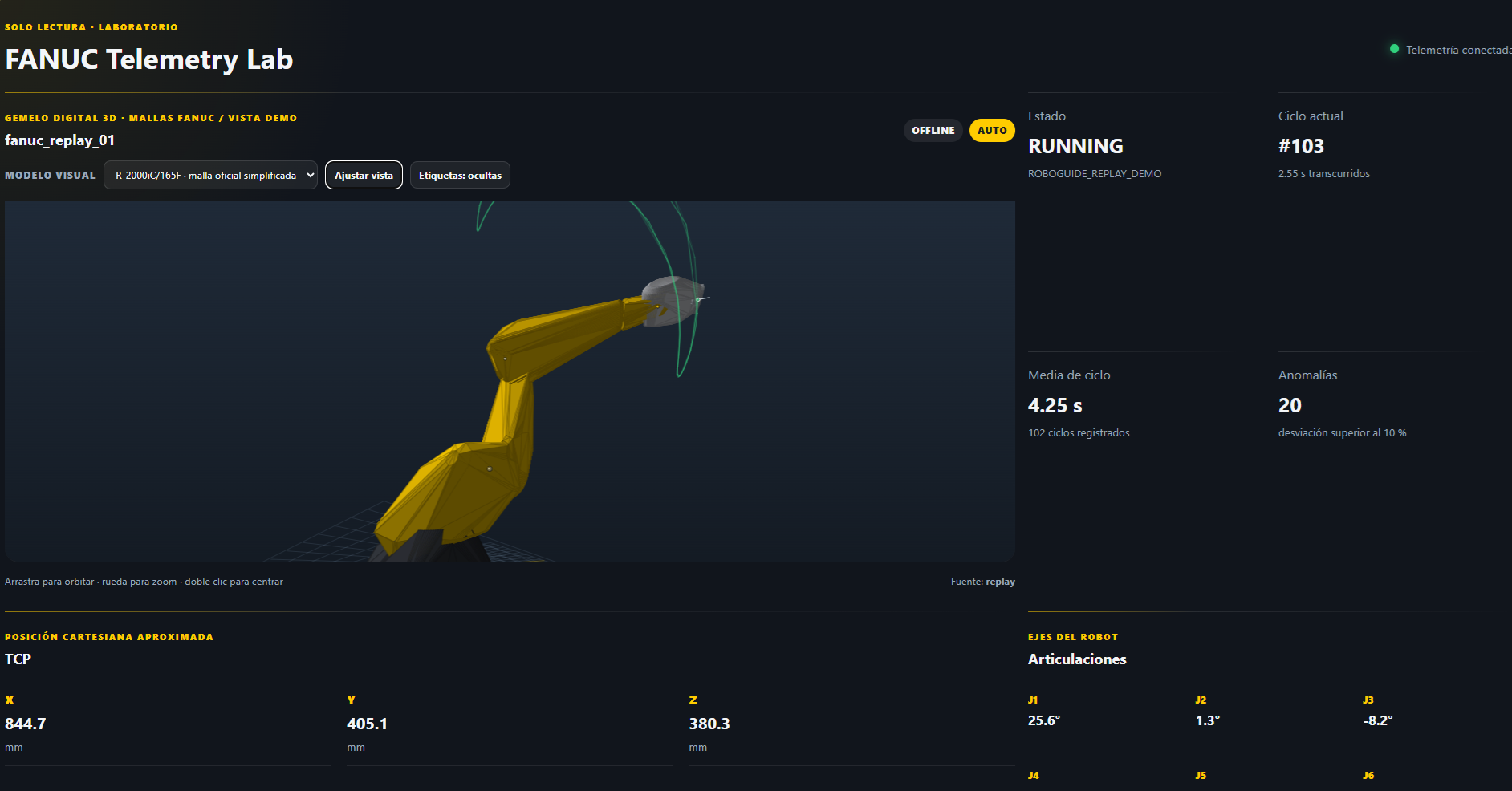Screen dimensions: 1512x791
Task: Click the AUTO mode badge
Action: [992, 130]
